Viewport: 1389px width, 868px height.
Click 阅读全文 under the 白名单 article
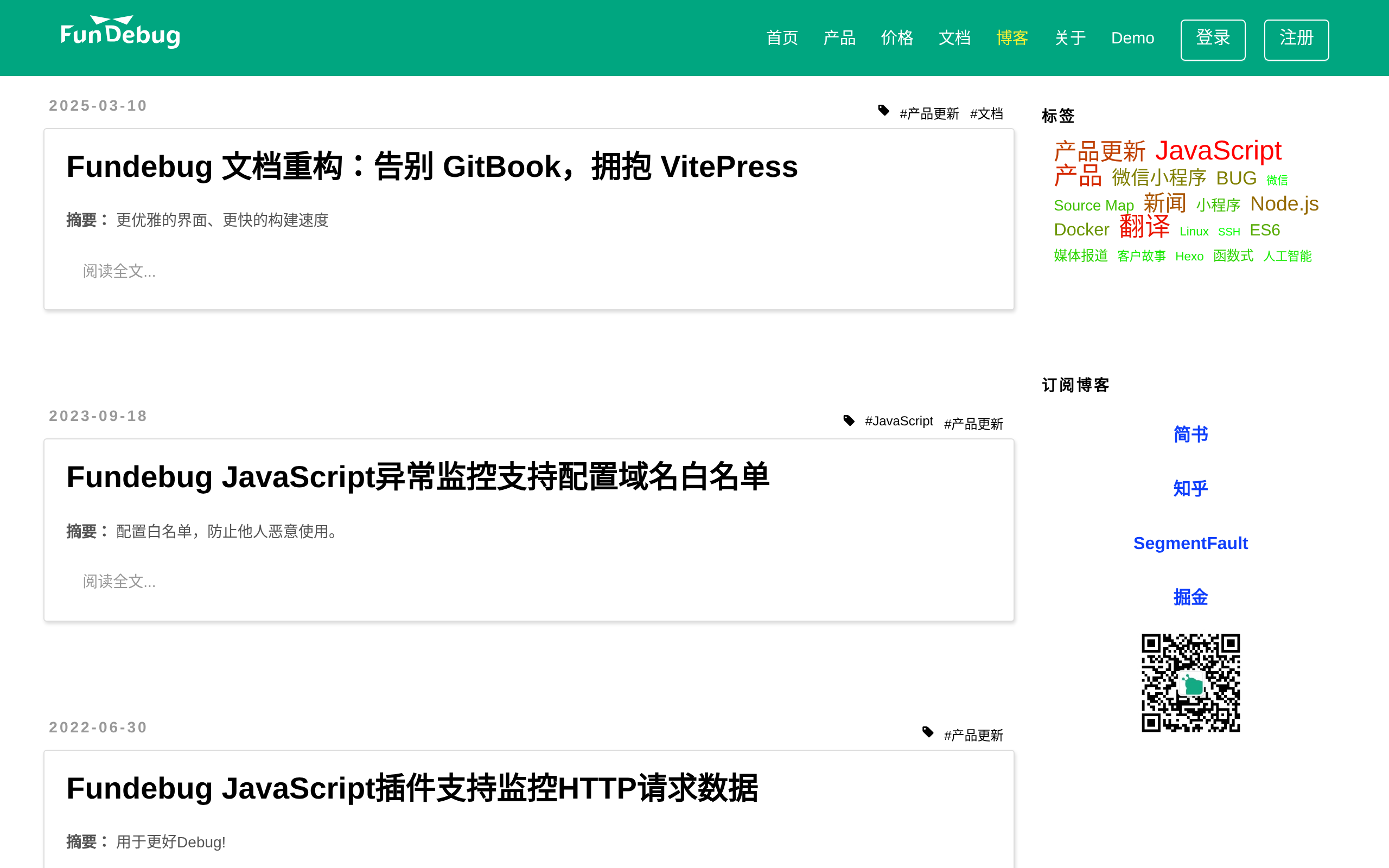[x=119, y=582]
